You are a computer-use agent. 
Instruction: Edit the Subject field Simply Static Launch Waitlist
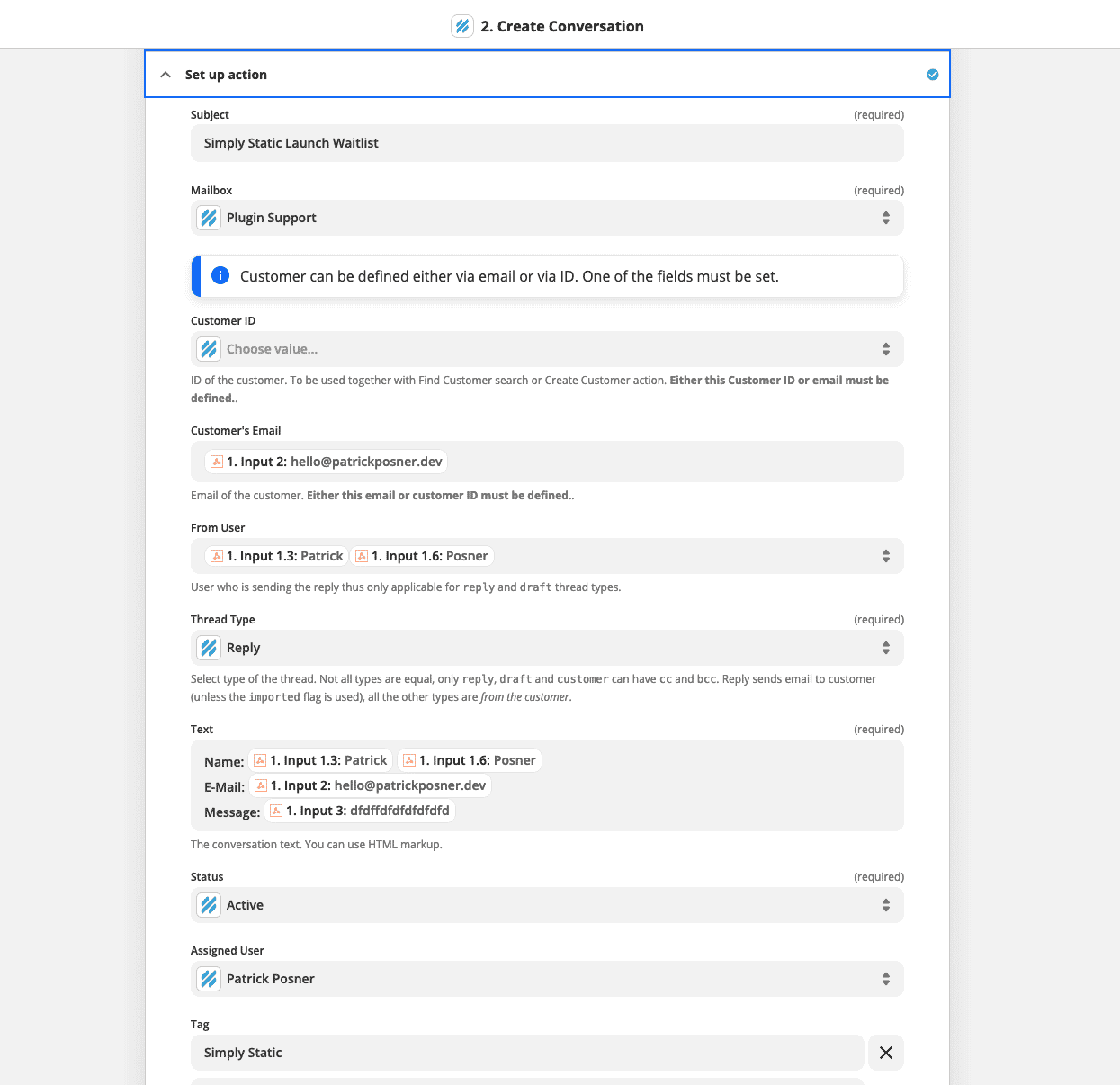[x=547, y=143]
